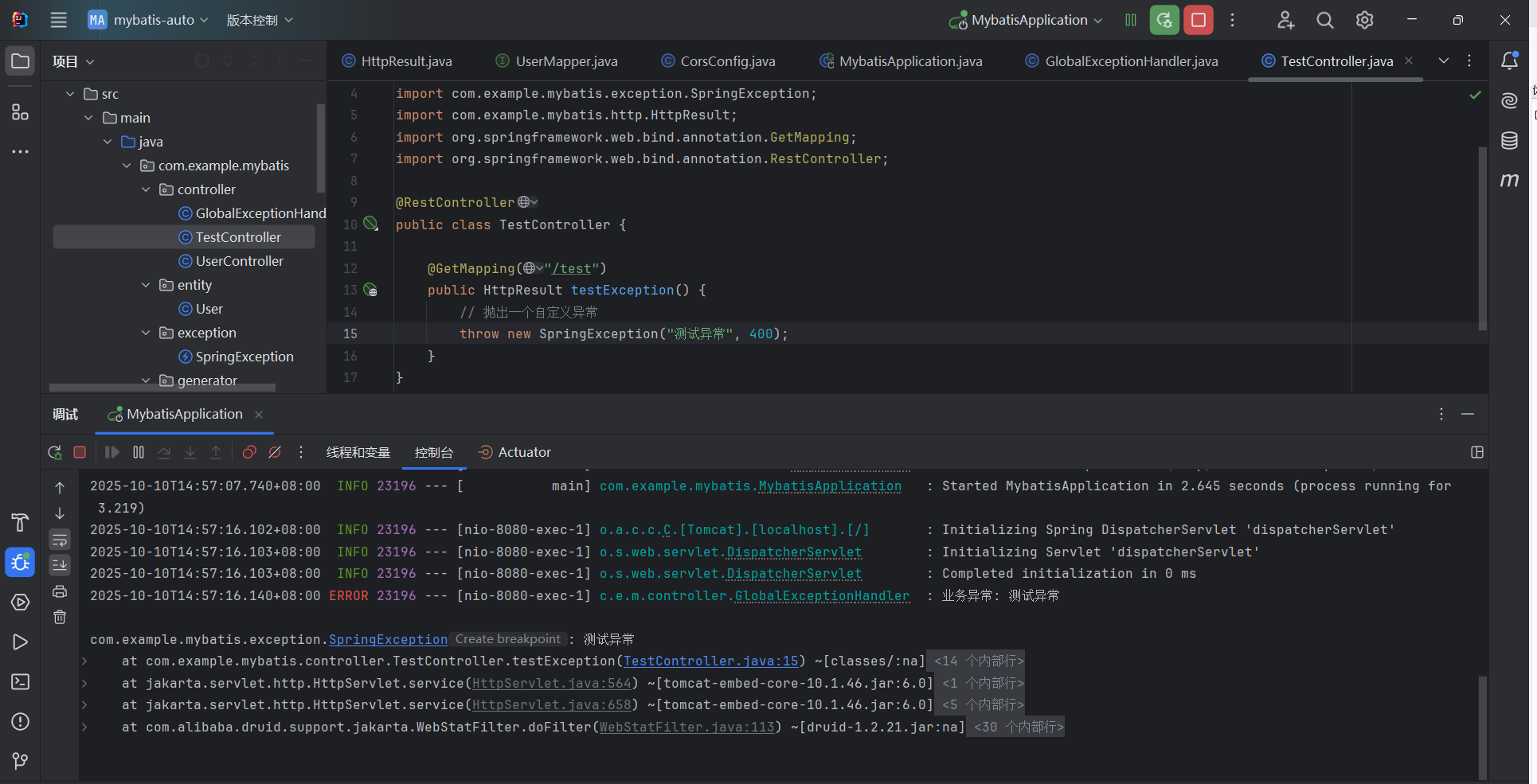Toggle scroll to end of console
1537x784 pixels.
tap(60, 565)
